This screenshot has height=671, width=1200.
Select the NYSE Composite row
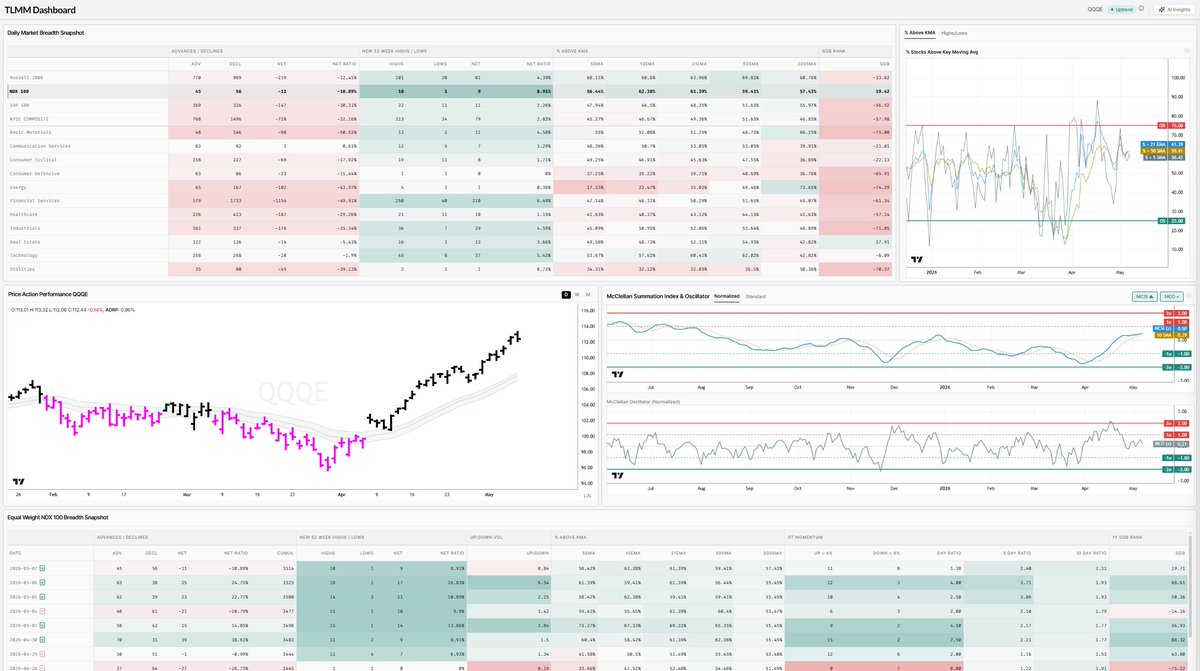coord(449,118)
